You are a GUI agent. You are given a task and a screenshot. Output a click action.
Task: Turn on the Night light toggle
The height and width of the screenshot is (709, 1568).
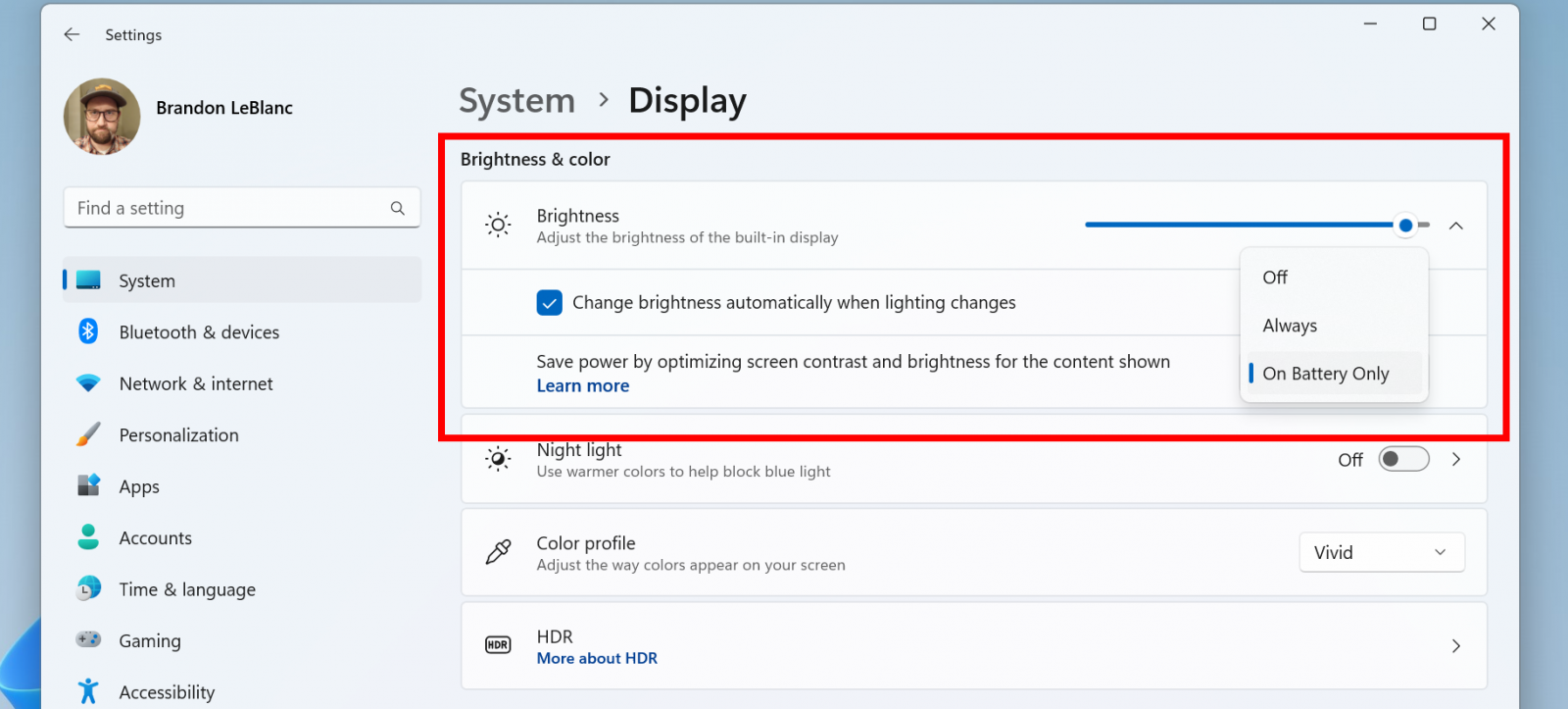tap(1404, 459)
